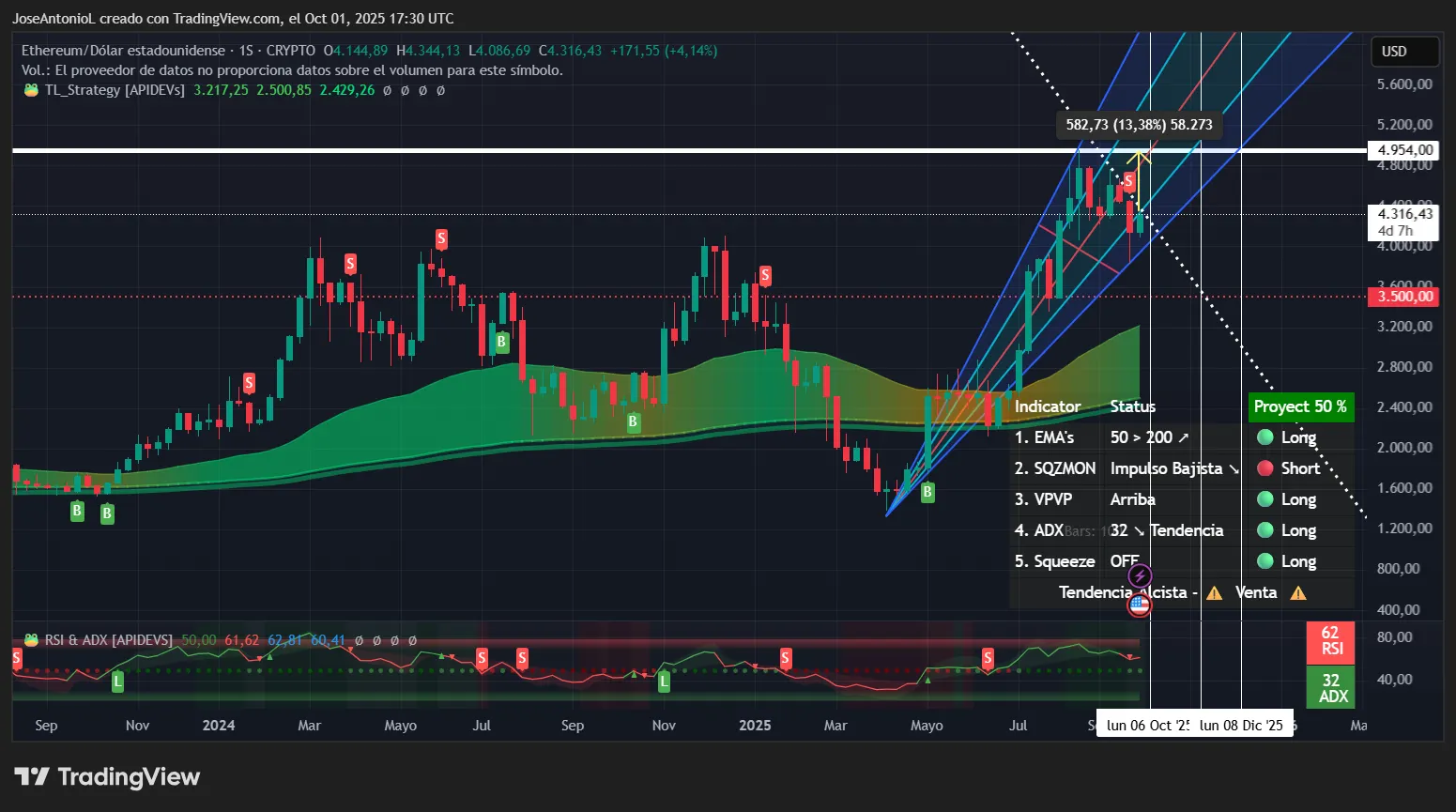Toggle the green Long dot for EMA's row
The image size is (1456, 812).
click(1266, 437)
